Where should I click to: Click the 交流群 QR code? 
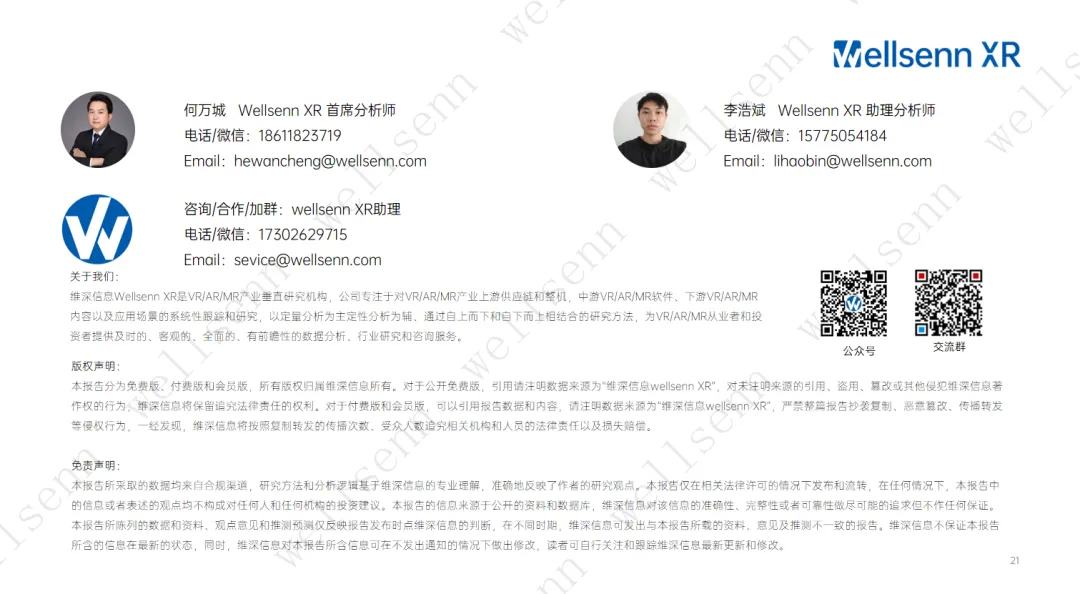[948, 303]
